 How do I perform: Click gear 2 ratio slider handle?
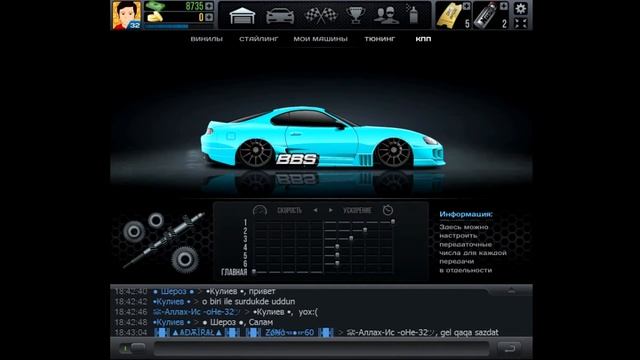365,230
